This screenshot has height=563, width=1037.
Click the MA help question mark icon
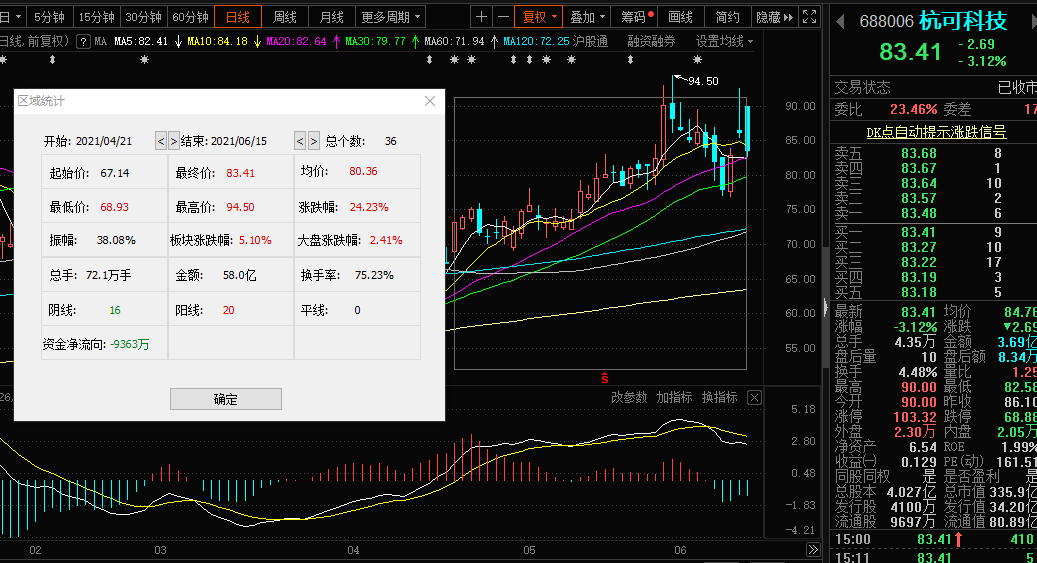[x=84, y=41]
